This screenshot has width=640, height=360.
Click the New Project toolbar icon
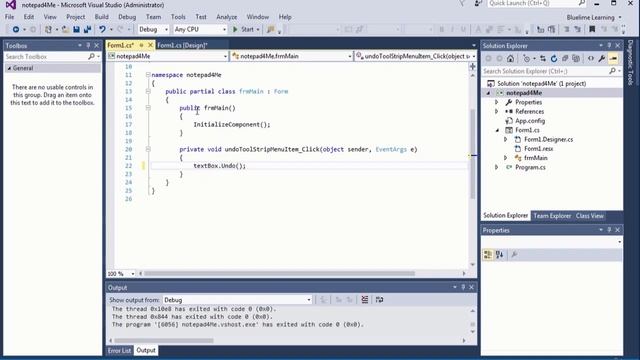(48, 29)
